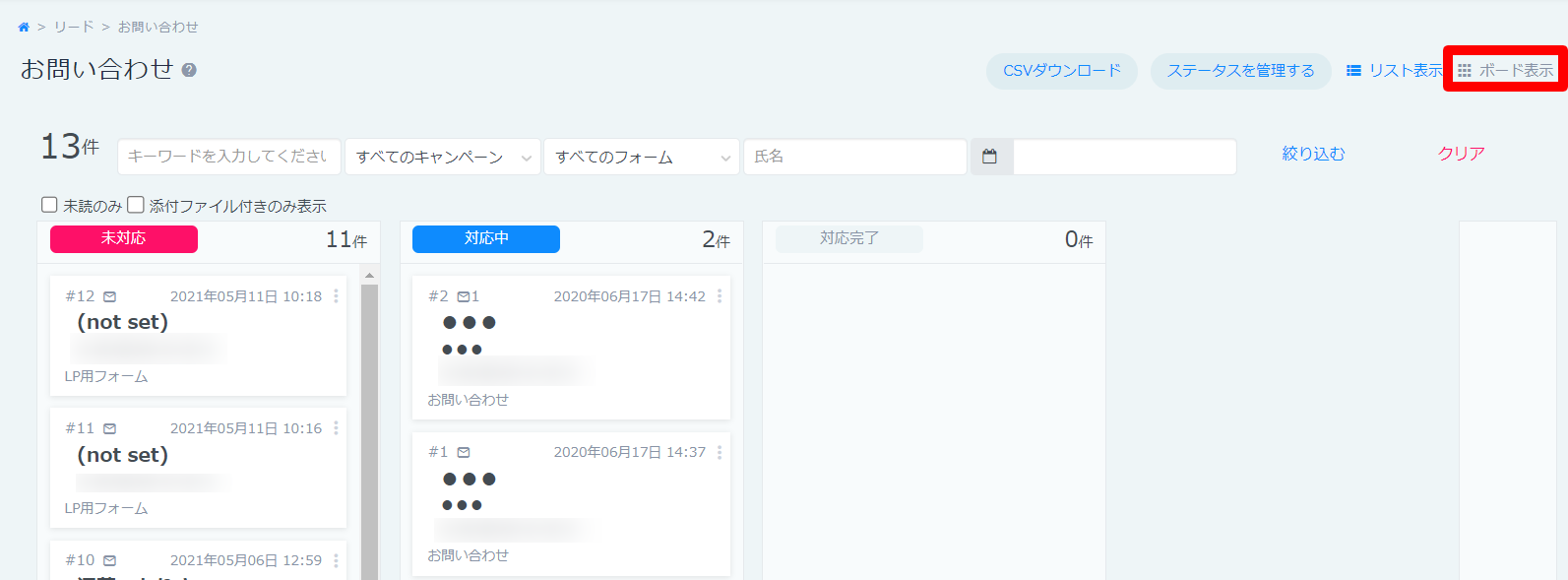Screen dimensions: 1568x580
Task: Click the 絞り込む filter button
Action: click(x=1313, y=154)
